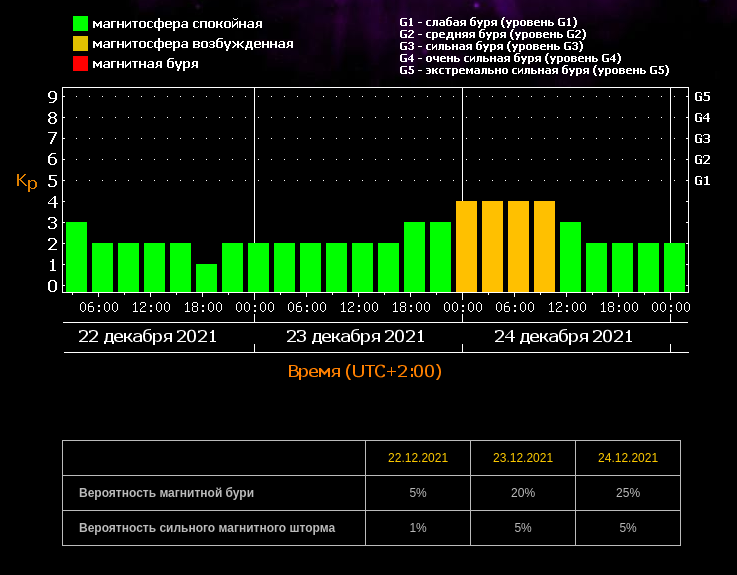Click the orange 'Kp' axis title

tap(26, 181)
